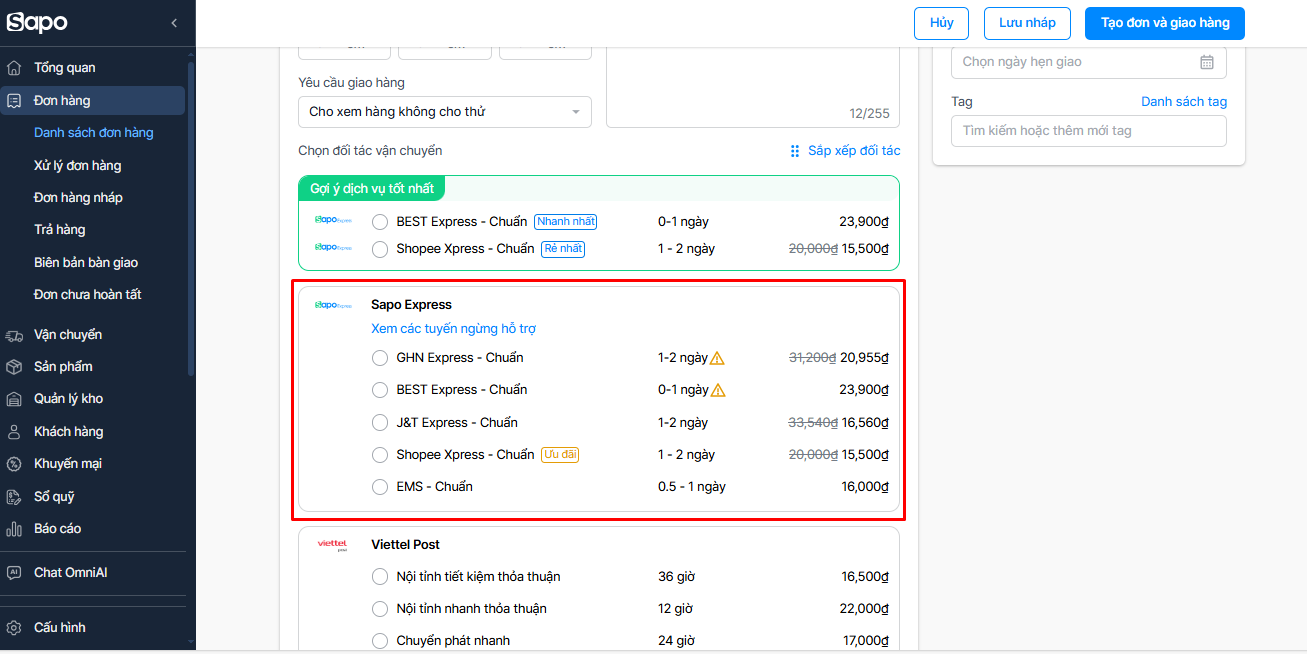The image size is (1307, 654).
Task: Select the GHN Express - Chuẩn radio option
Action: click(380, 358)
